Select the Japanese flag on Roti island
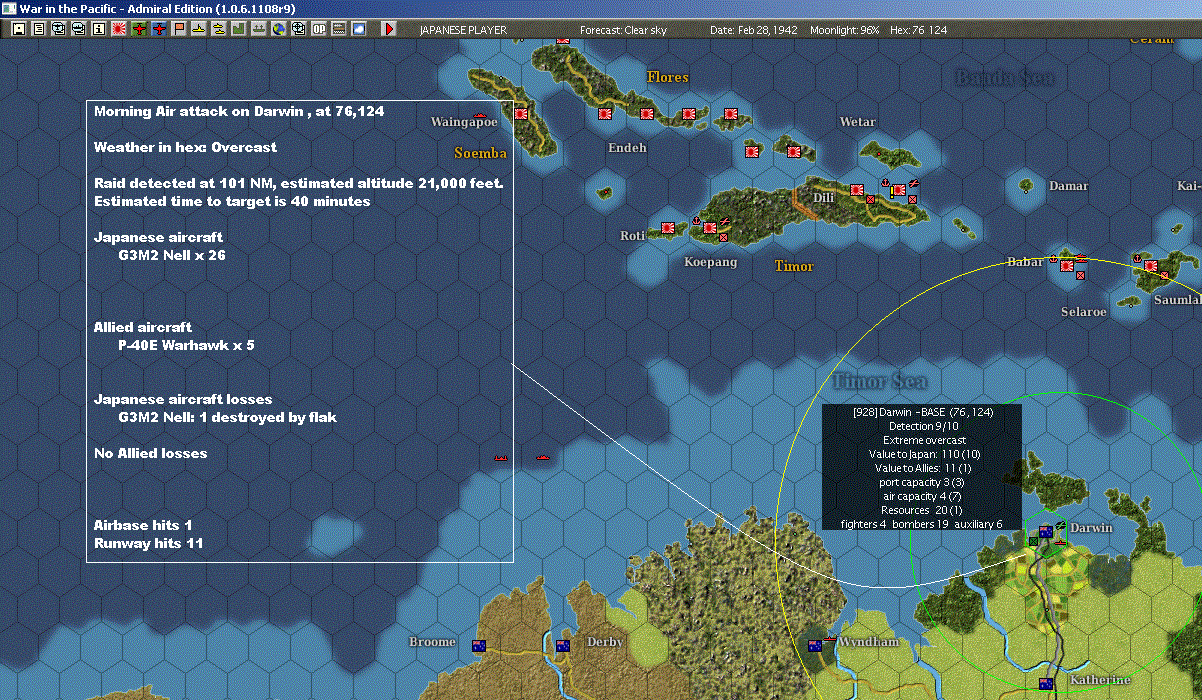 click(x=668, y=228)
